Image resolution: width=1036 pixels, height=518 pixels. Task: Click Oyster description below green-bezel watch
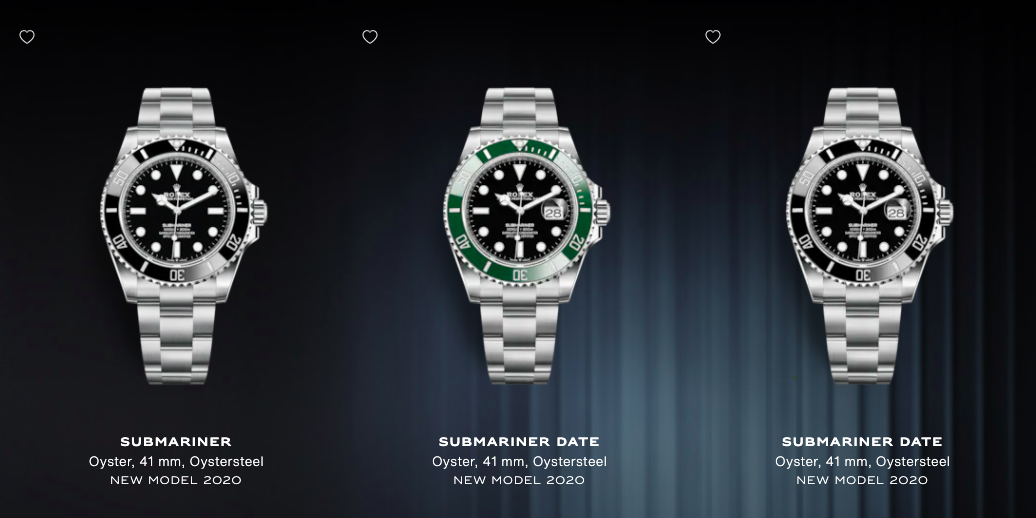click(519, 461)
